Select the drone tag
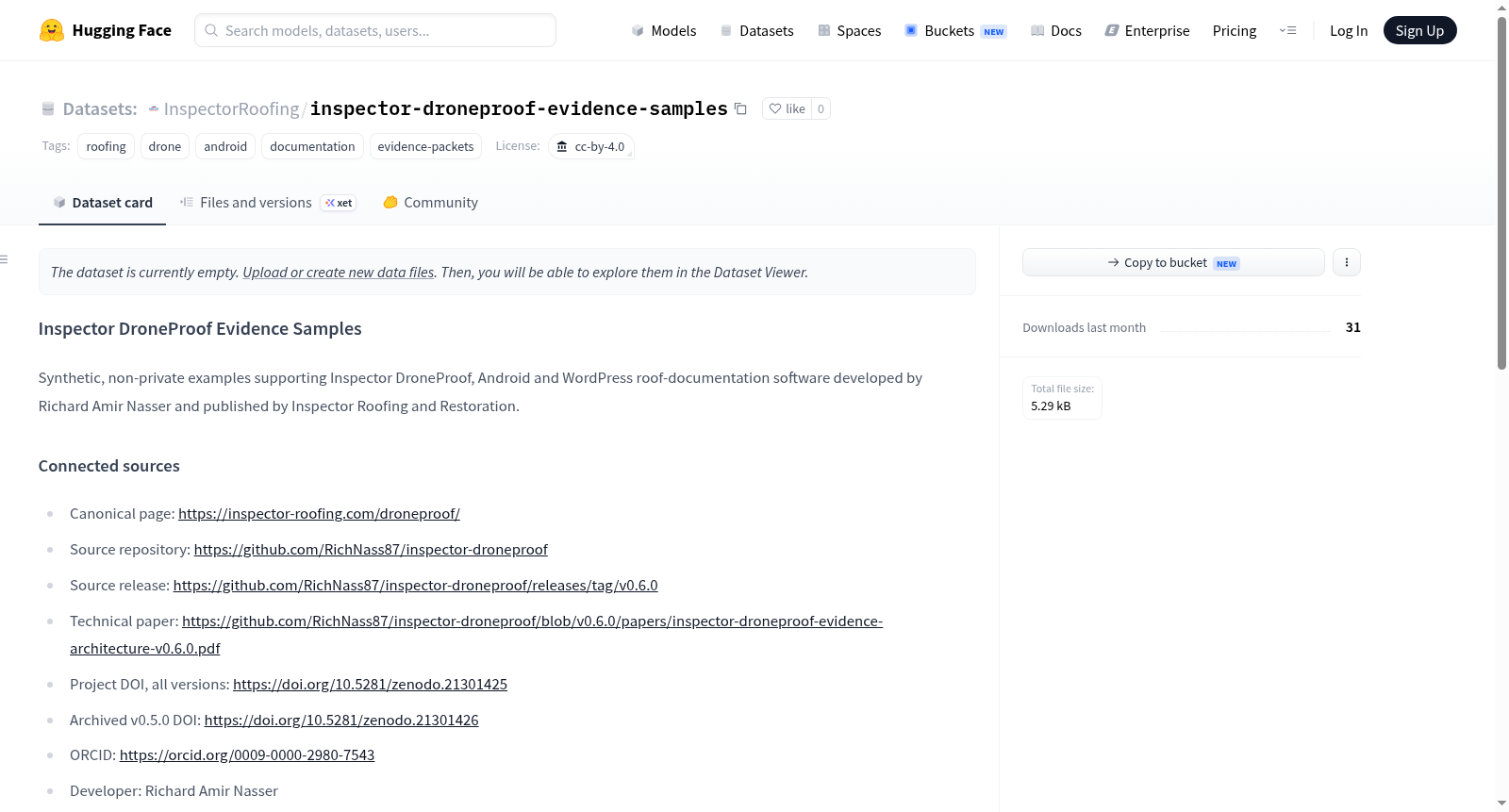This screenshot has height=812, width=1509. 165,146
